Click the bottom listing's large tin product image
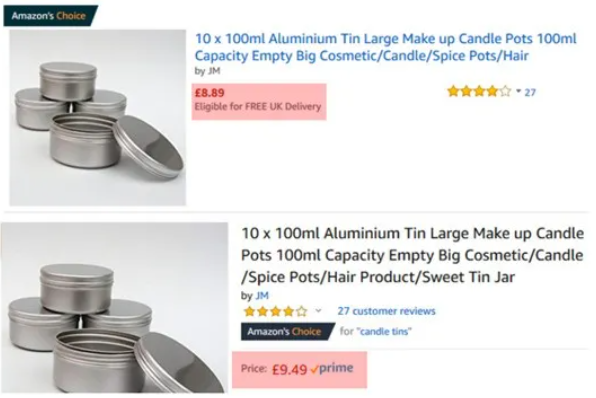This screenshot has width=596, height=398. tap(114, 308)
